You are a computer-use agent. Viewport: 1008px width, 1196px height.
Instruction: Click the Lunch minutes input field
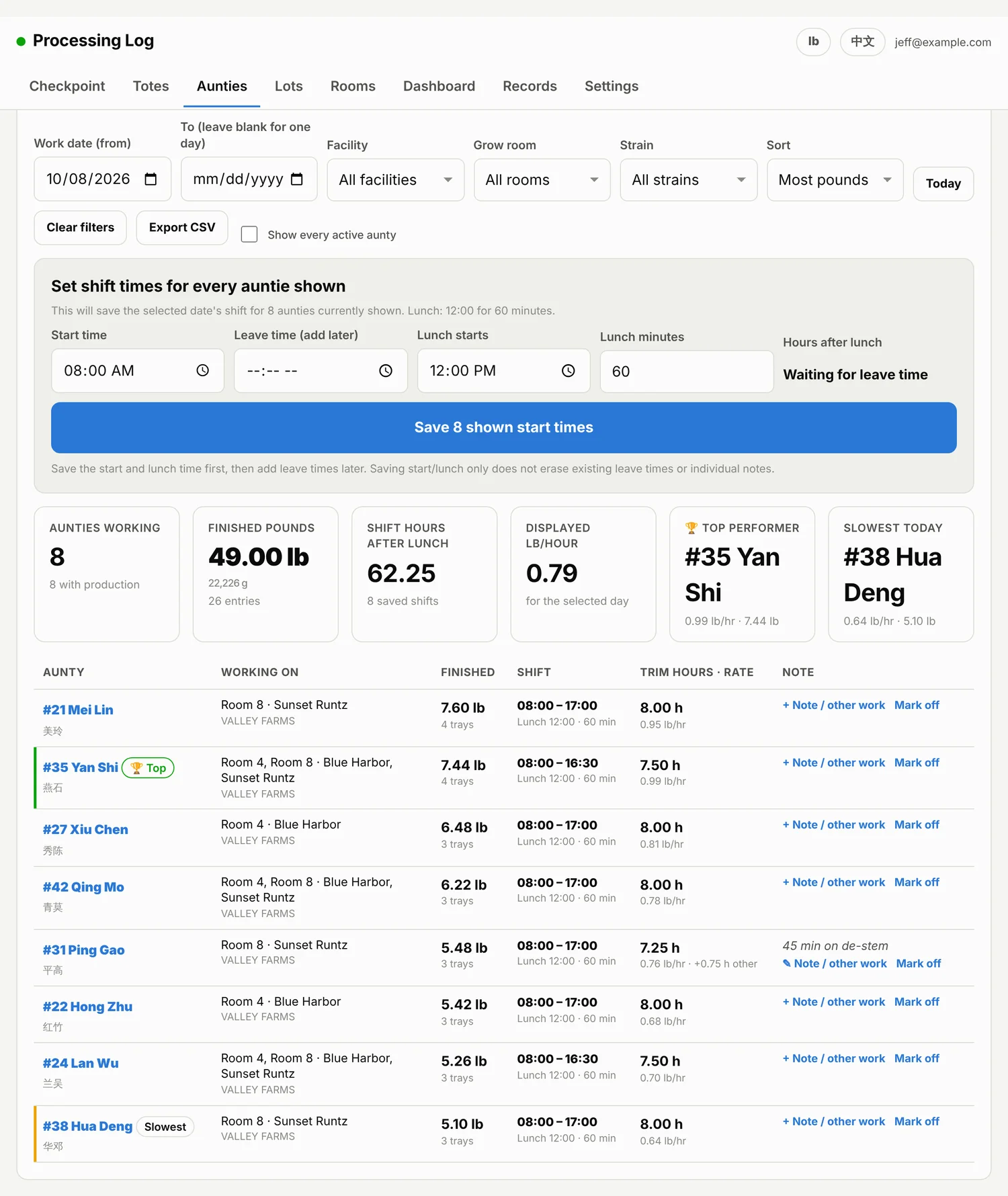(x=687, y=372)
